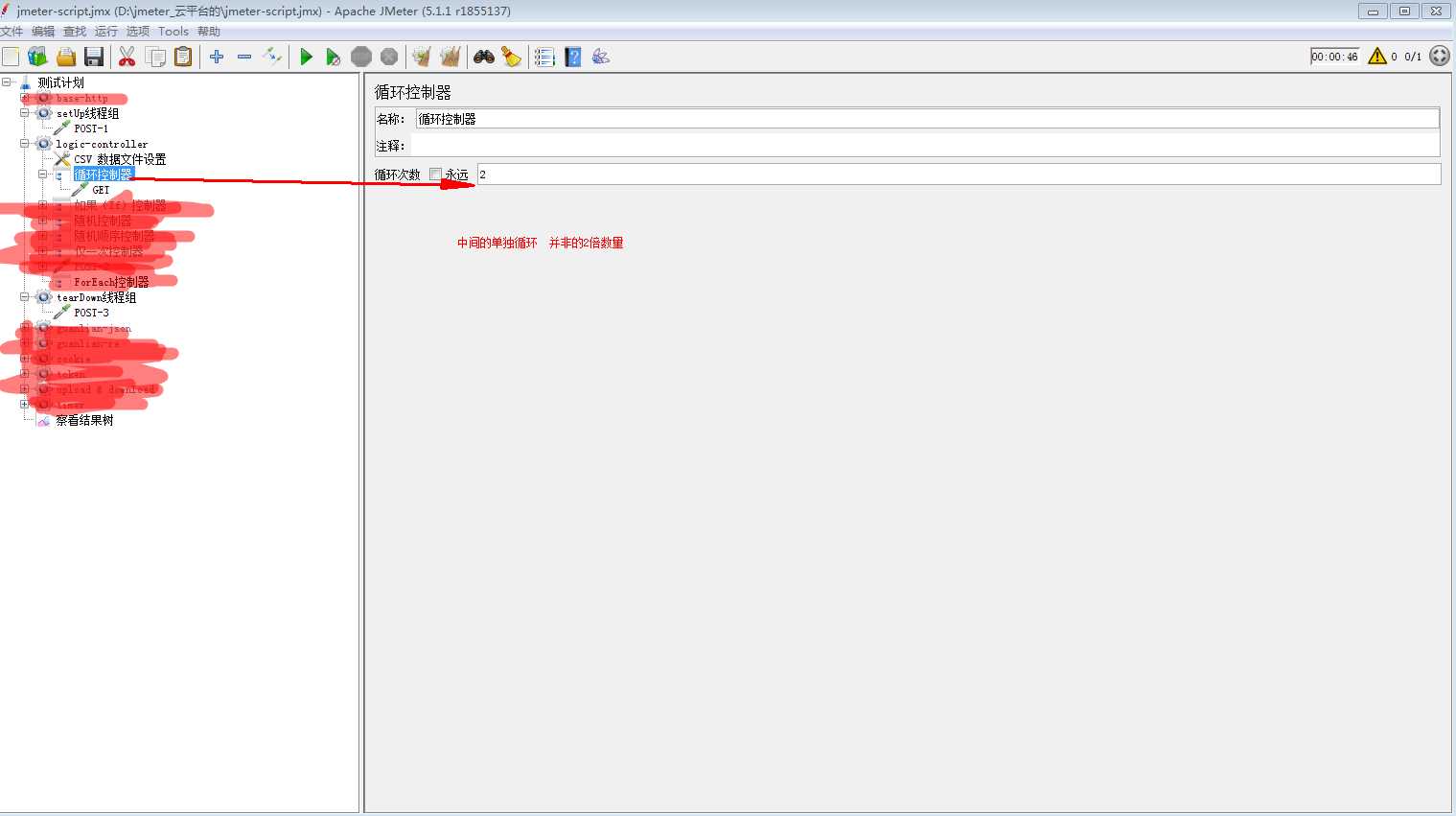Select the 循环控制器 tree item
The height and width of the screenshot is (816, 1456).
(x=103, y=175)
